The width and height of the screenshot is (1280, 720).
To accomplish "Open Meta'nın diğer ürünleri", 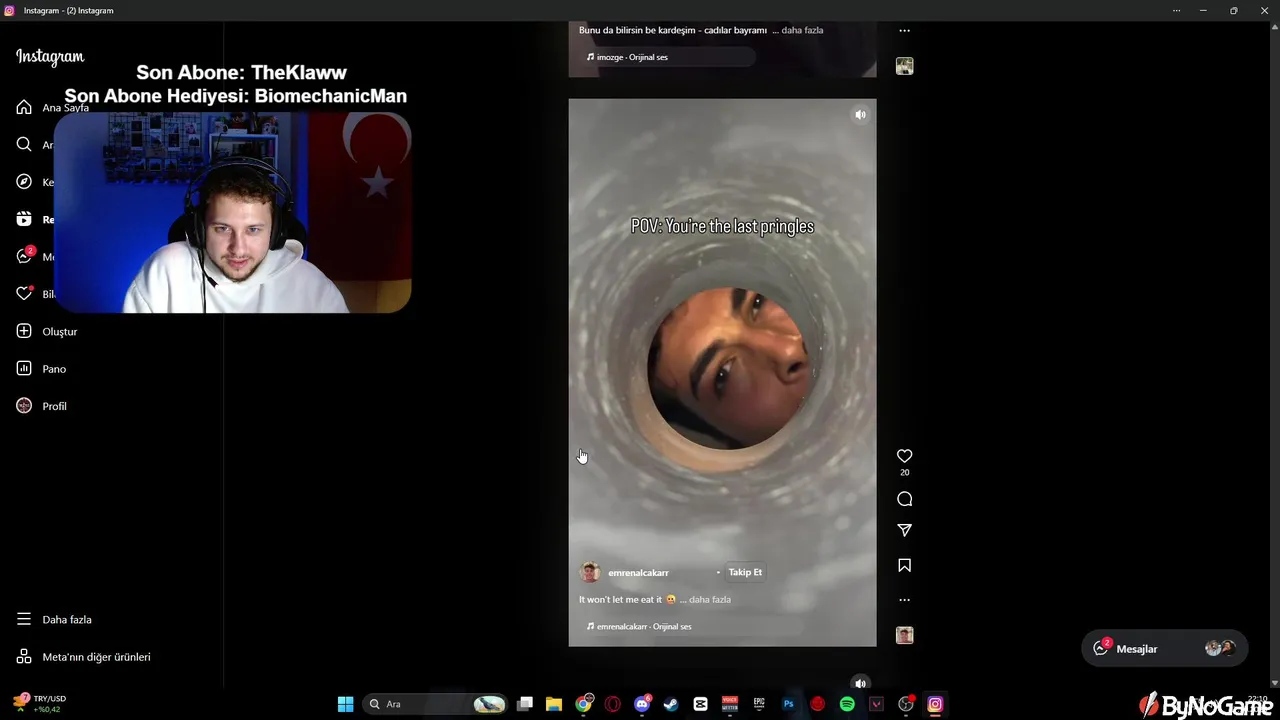I will [x=83, y=657].
